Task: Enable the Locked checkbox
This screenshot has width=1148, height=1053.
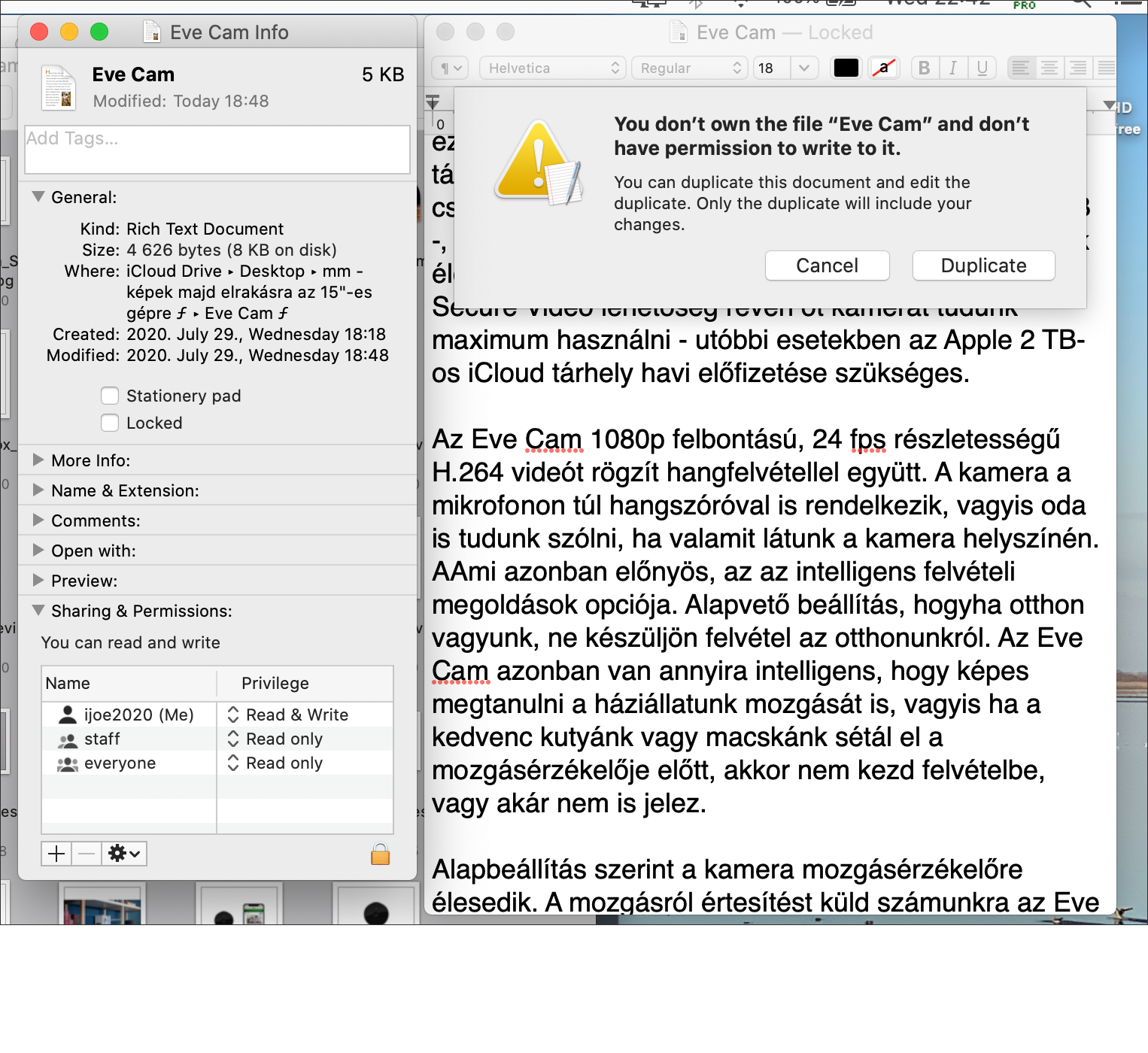Action: click(x=110, y=423)
